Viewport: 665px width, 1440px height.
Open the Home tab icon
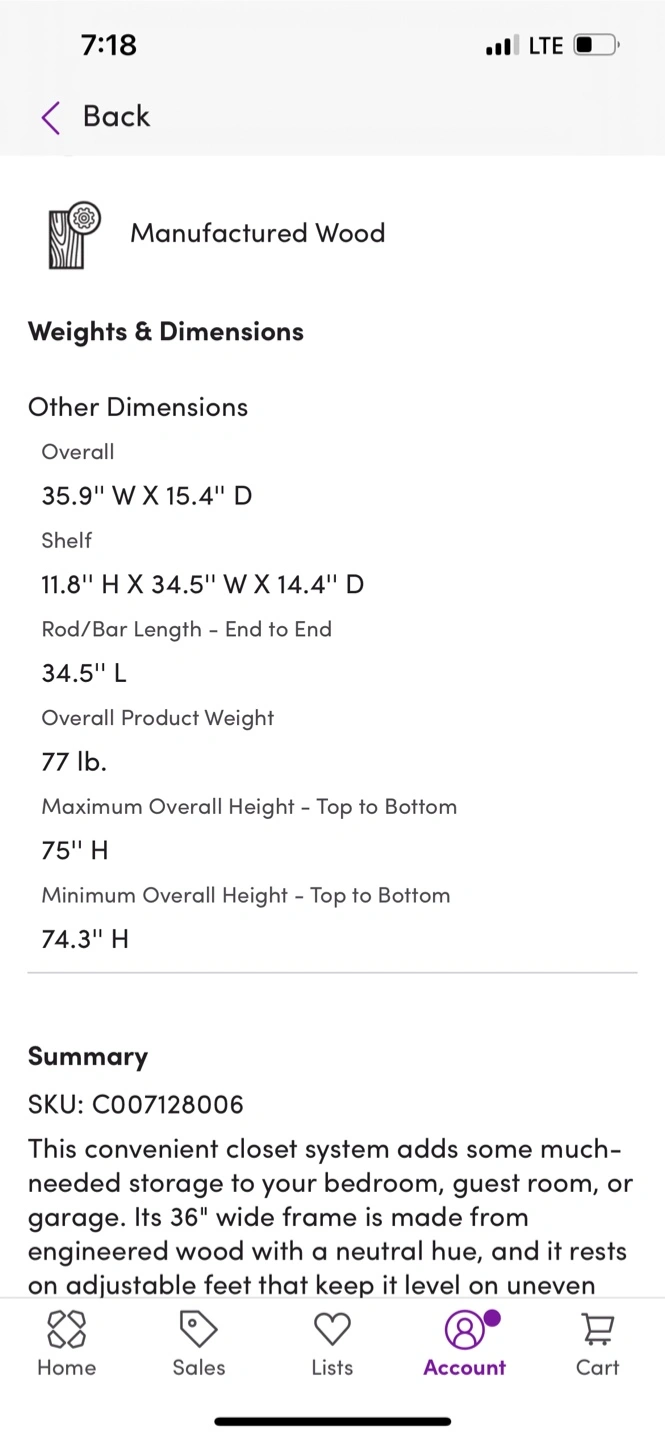[x=66, y=1330]
